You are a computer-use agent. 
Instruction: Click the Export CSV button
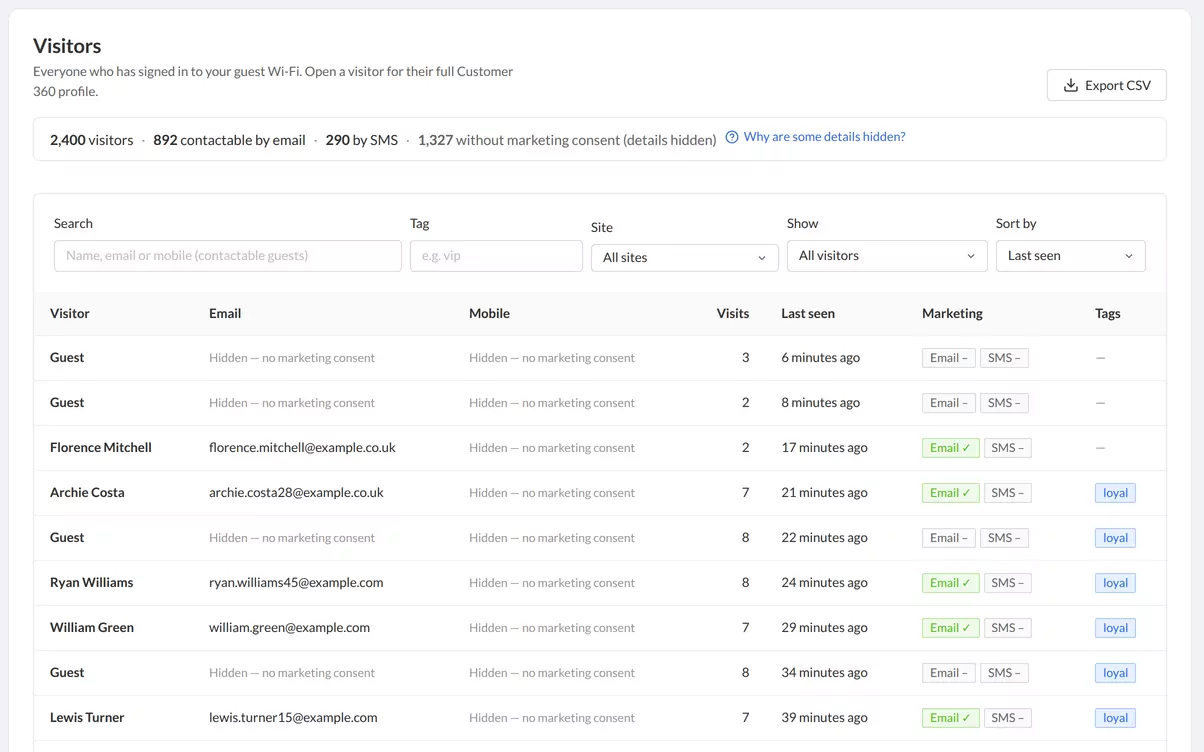click(x=1107, y=85)
